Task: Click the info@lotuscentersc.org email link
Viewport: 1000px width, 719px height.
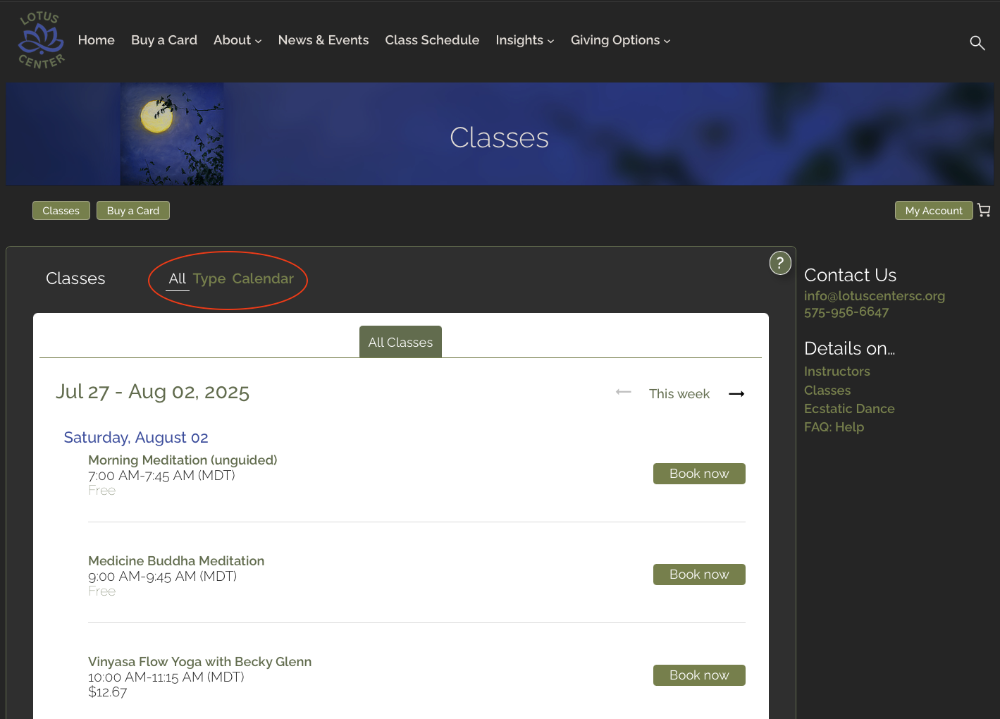Action: (874, 296)
